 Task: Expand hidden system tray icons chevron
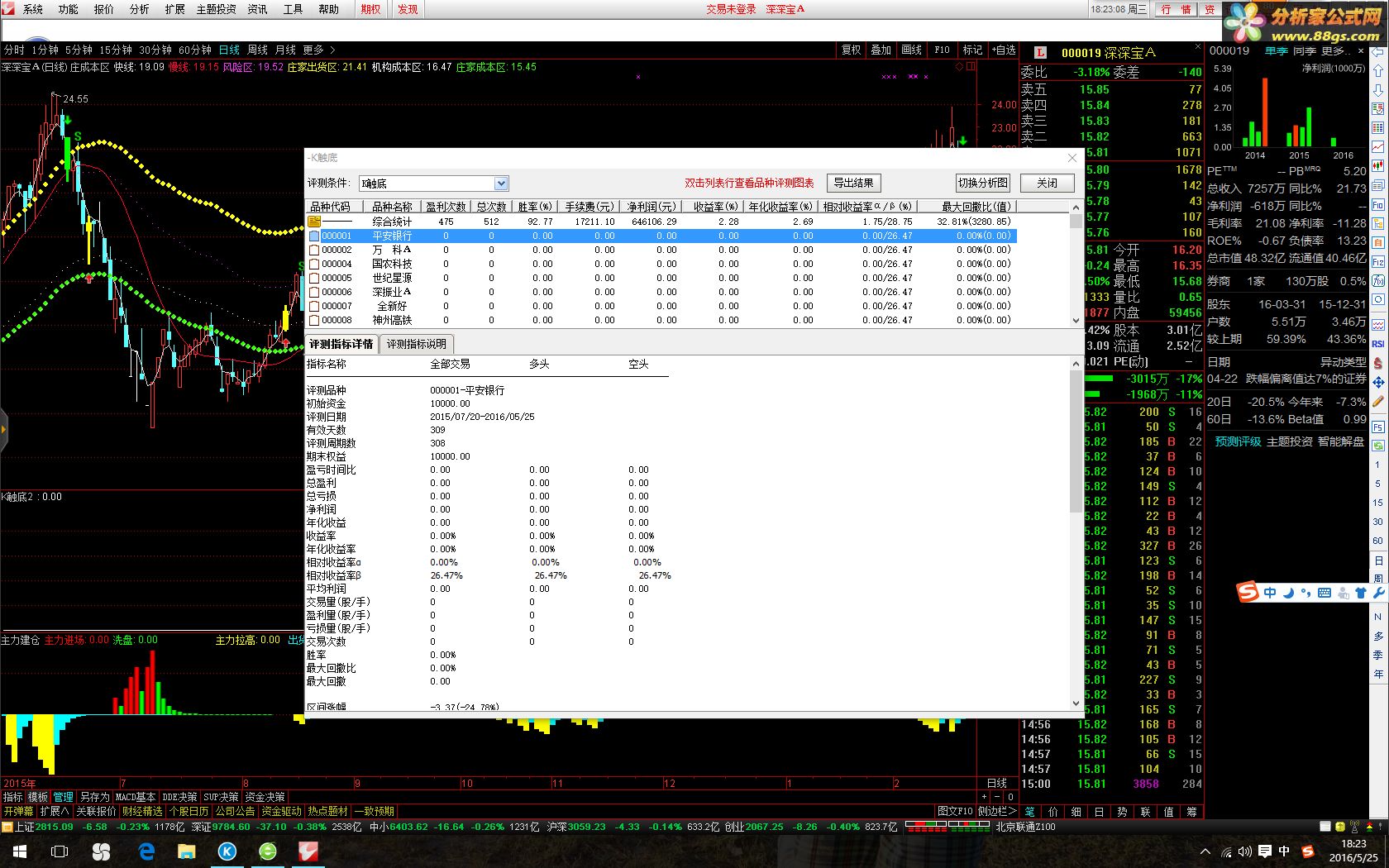click(x=1205, y=851)
